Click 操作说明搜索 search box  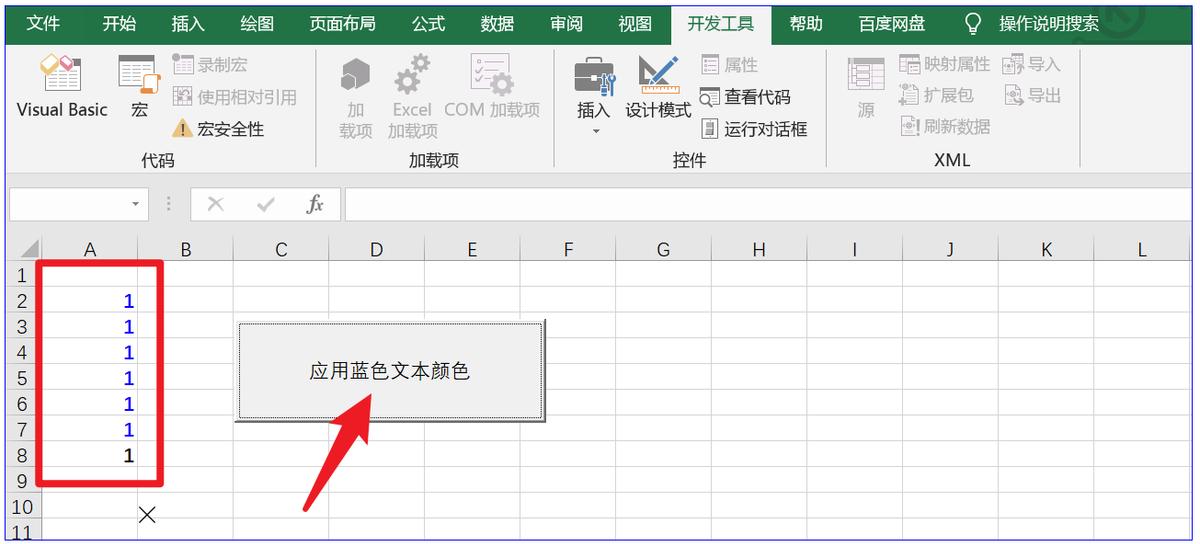coord(1049,24)
